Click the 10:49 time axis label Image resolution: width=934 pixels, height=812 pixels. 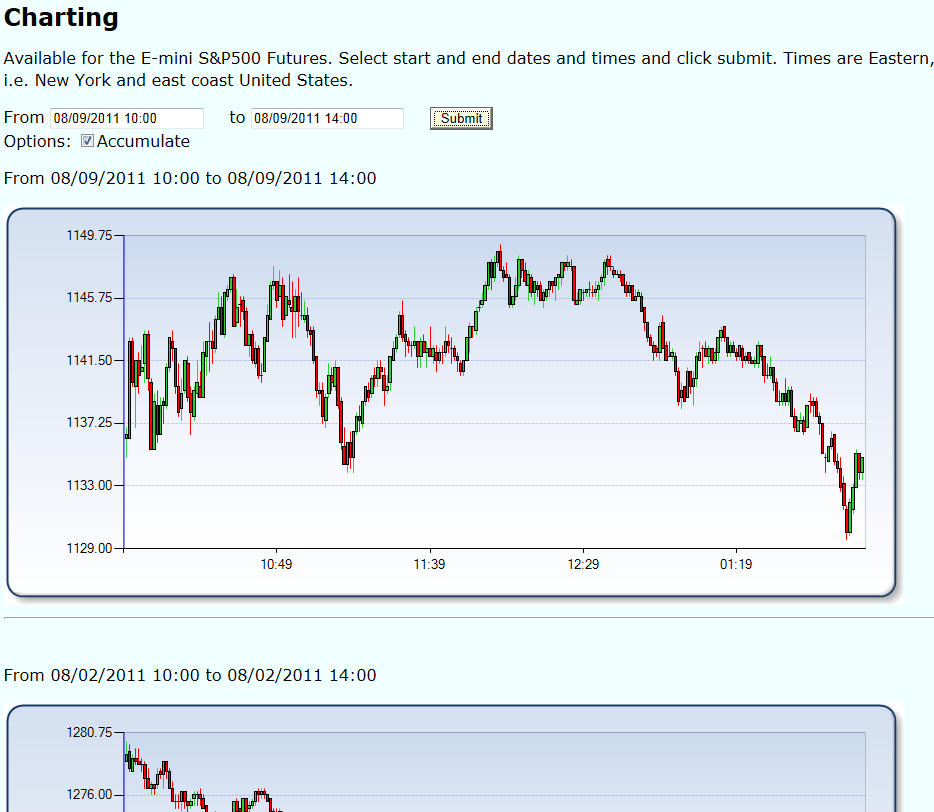click(276, 564)
